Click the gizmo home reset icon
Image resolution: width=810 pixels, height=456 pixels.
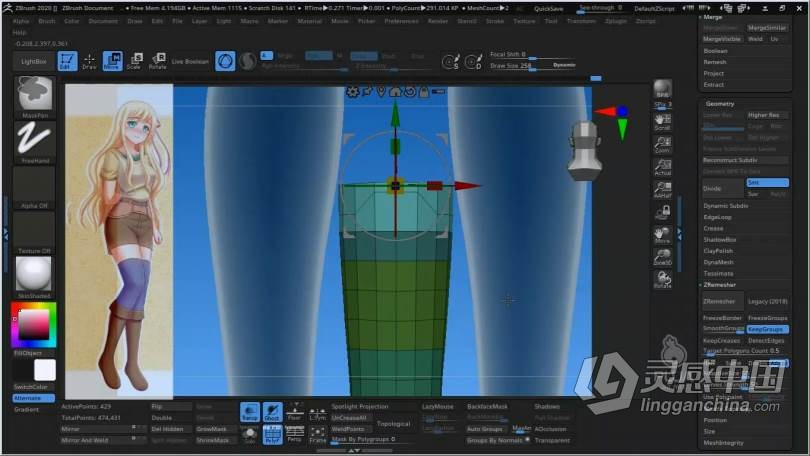click(x=395, y=91)
